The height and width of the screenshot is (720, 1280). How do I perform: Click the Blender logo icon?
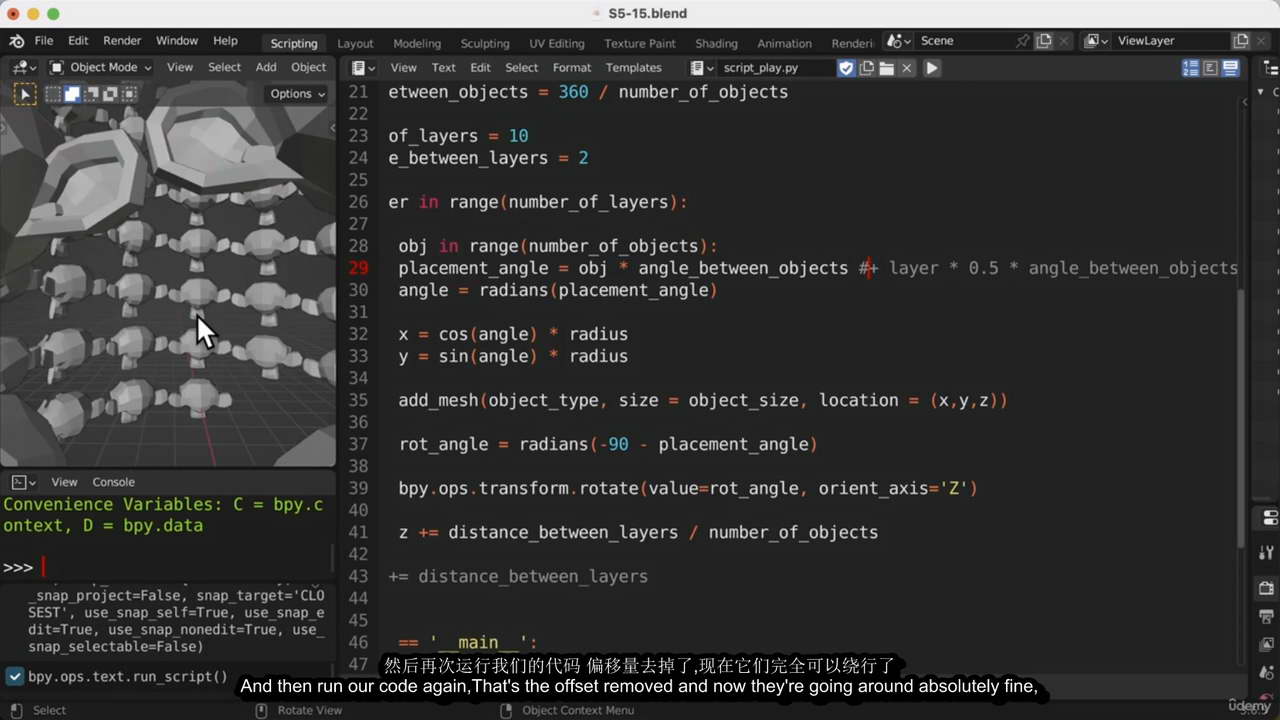pos(17,41)
